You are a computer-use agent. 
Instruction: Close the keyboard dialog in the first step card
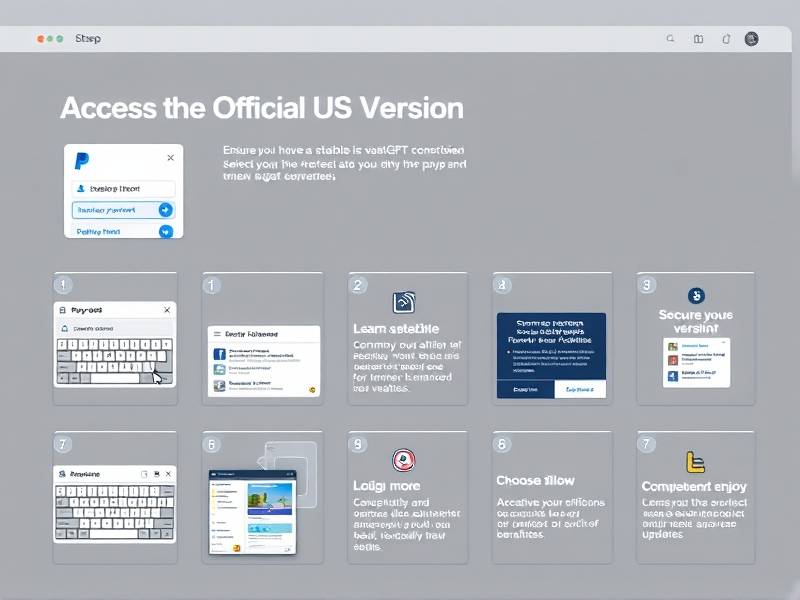coord(166,311)
